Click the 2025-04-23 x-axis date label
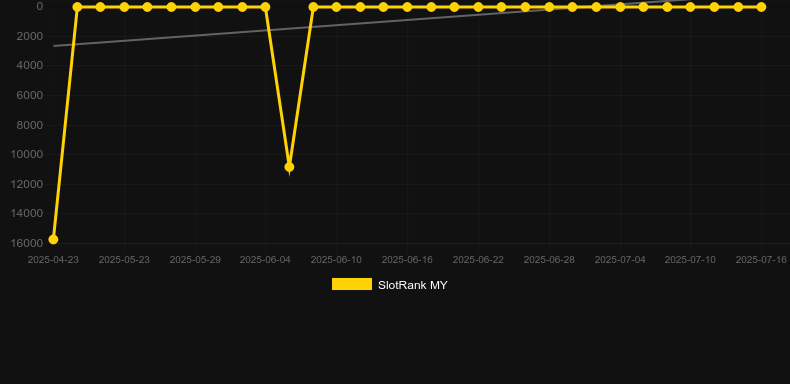The width and height of the screenshot is (790, 384). 53,260
